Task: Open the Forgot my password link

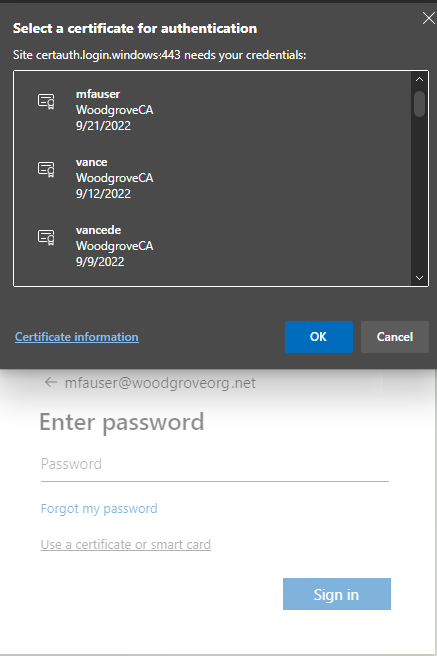Action: pos(99,509)
